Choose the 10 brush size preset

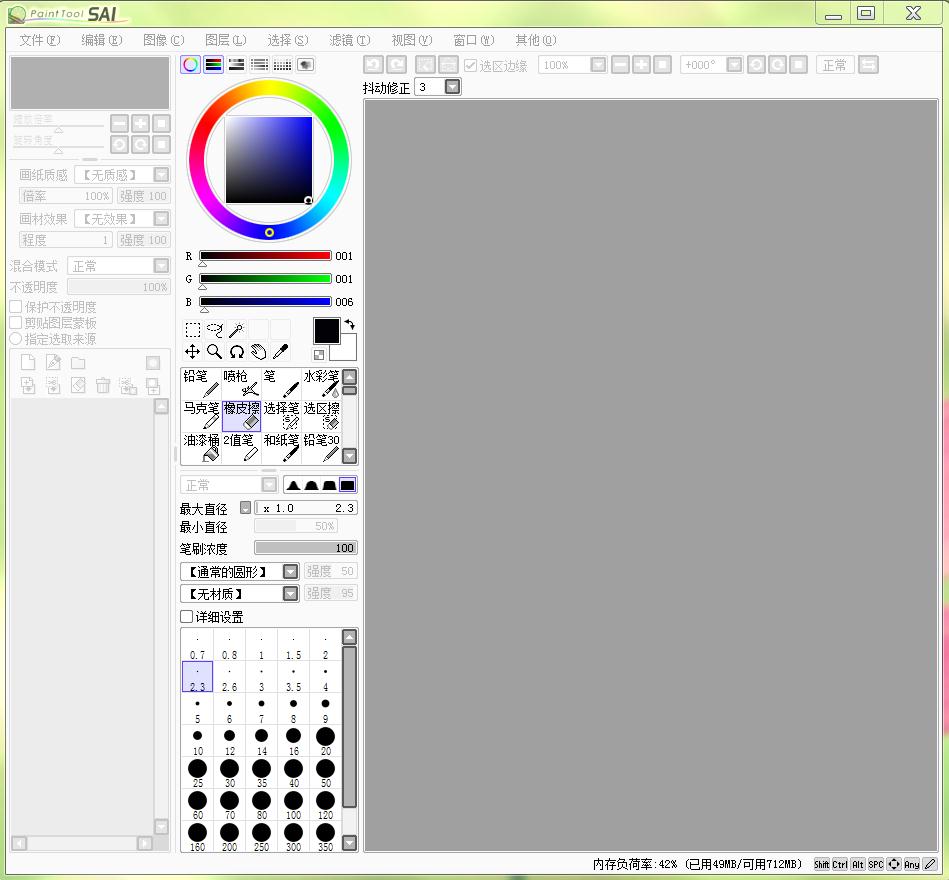(x=197, y=741)
